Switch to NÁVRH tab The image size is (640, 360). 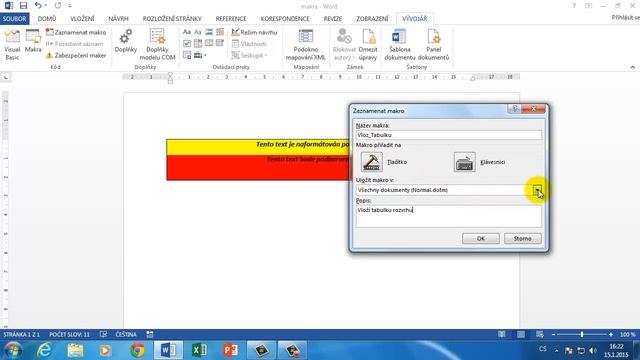[118, 19]
